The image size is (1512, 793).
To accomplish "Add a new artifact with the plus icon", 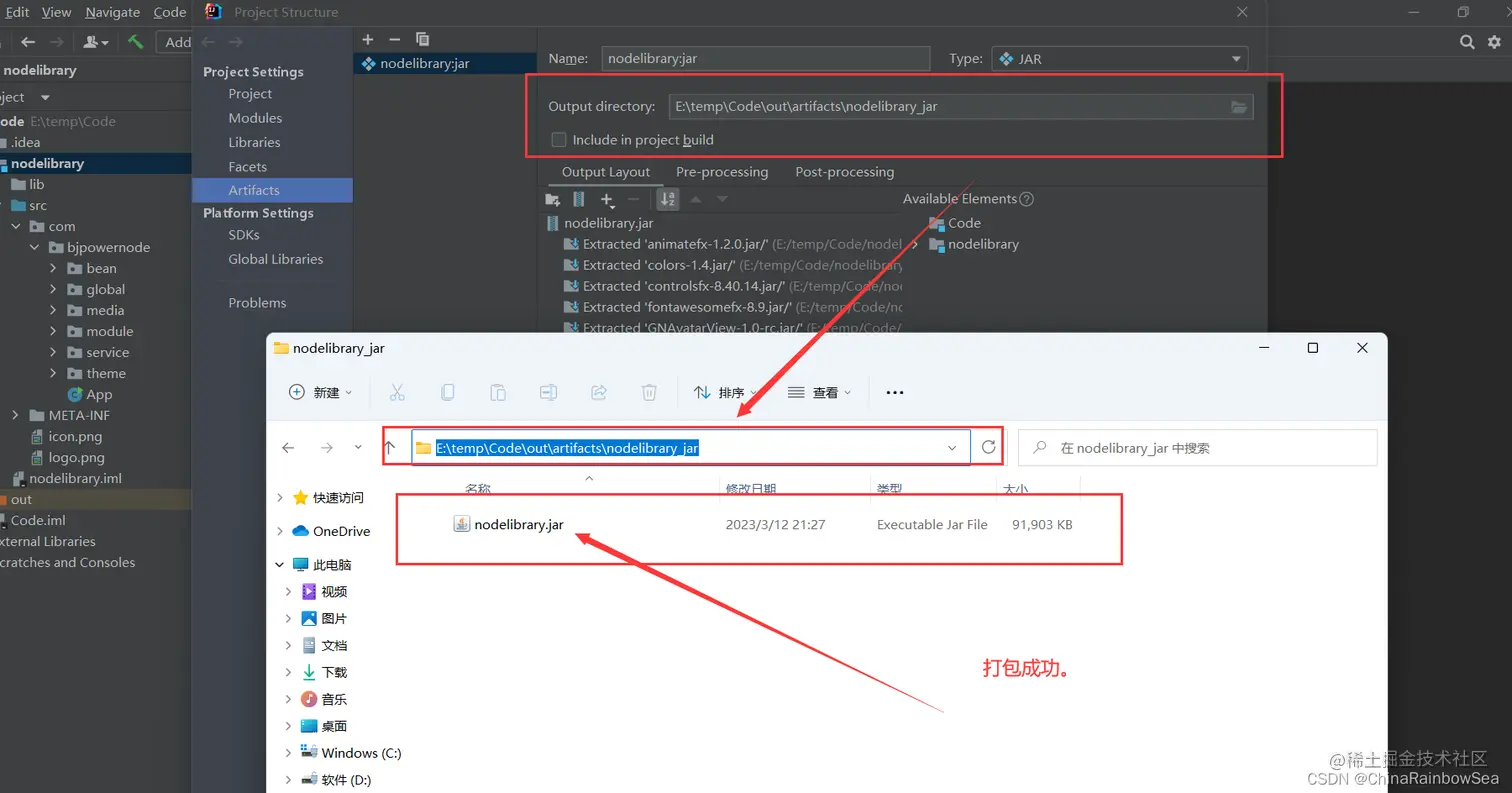I will point(368,39).
